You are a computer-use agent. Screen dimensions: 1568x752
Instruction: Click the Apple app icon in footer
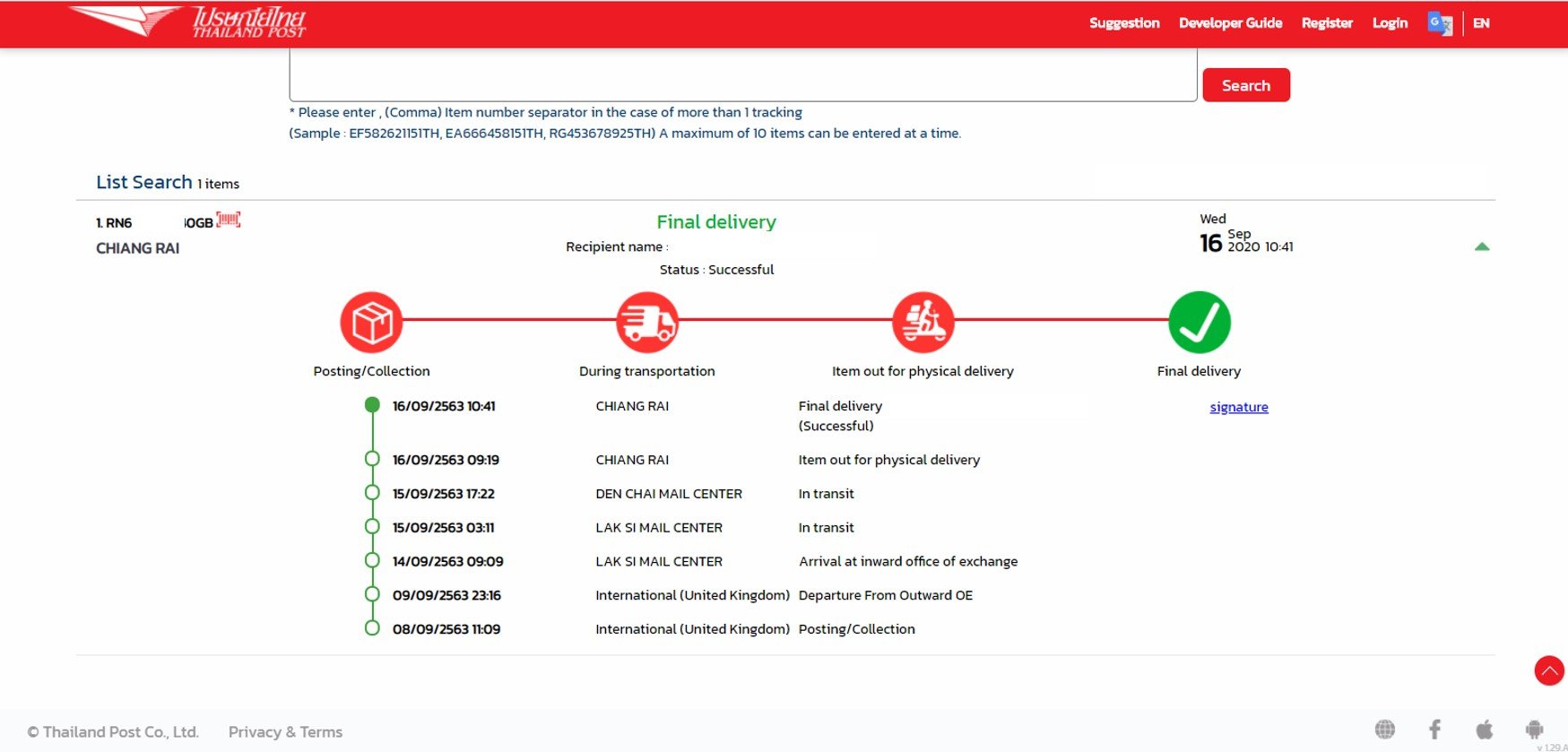click(x=1485, y=730)
